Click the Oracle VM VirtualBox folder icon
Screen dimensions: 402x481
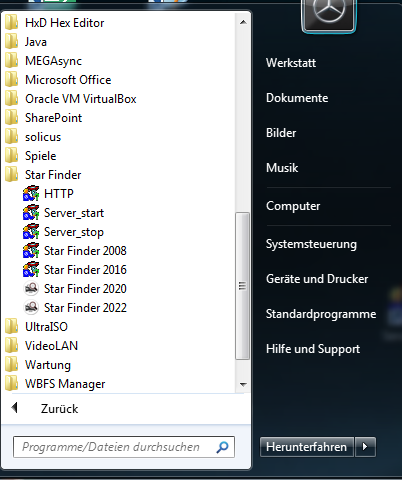12,99
